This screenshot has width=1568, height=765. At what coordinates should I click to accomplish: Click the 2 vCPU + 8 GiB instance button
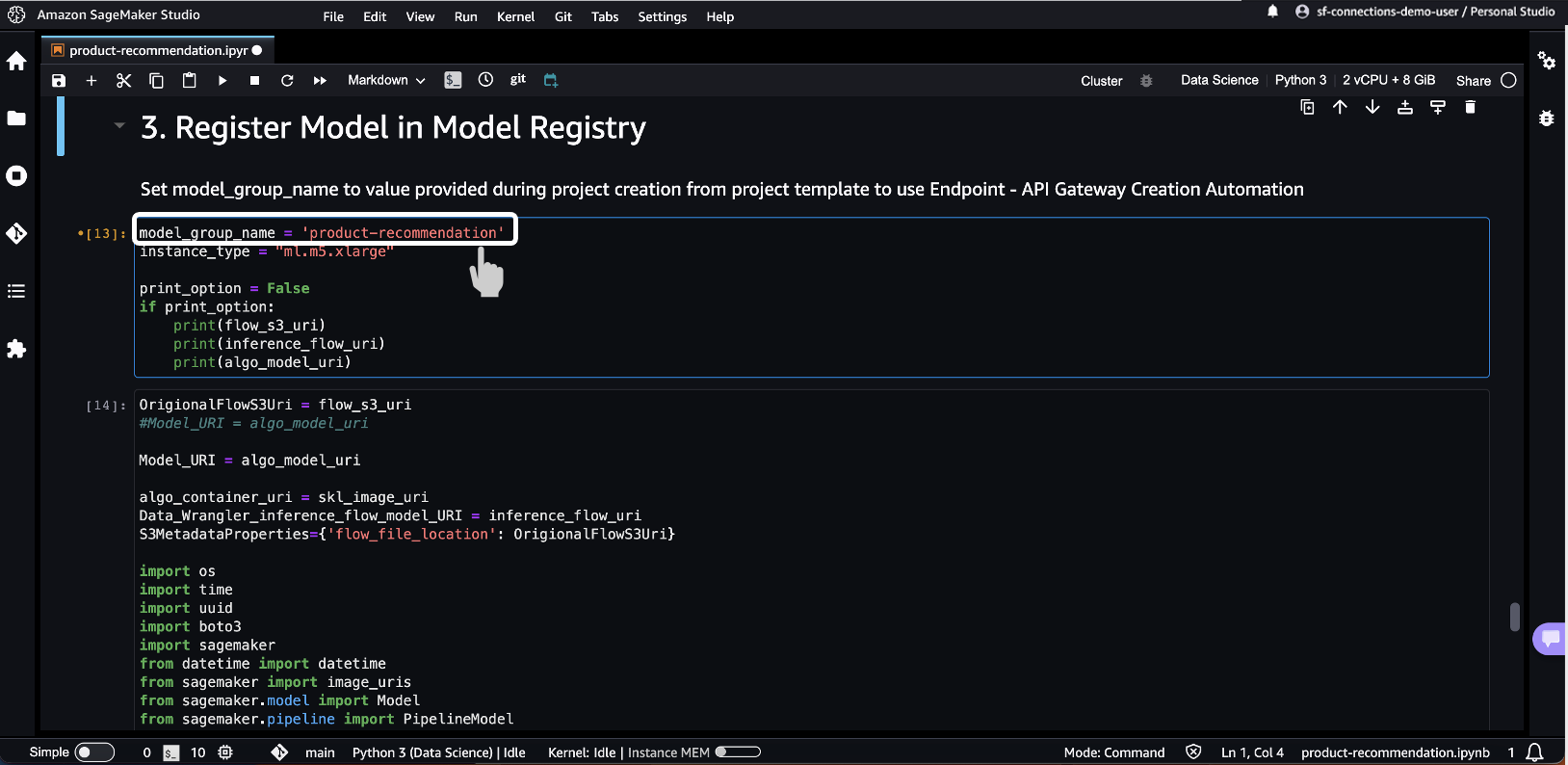[x=1388, y=81]
